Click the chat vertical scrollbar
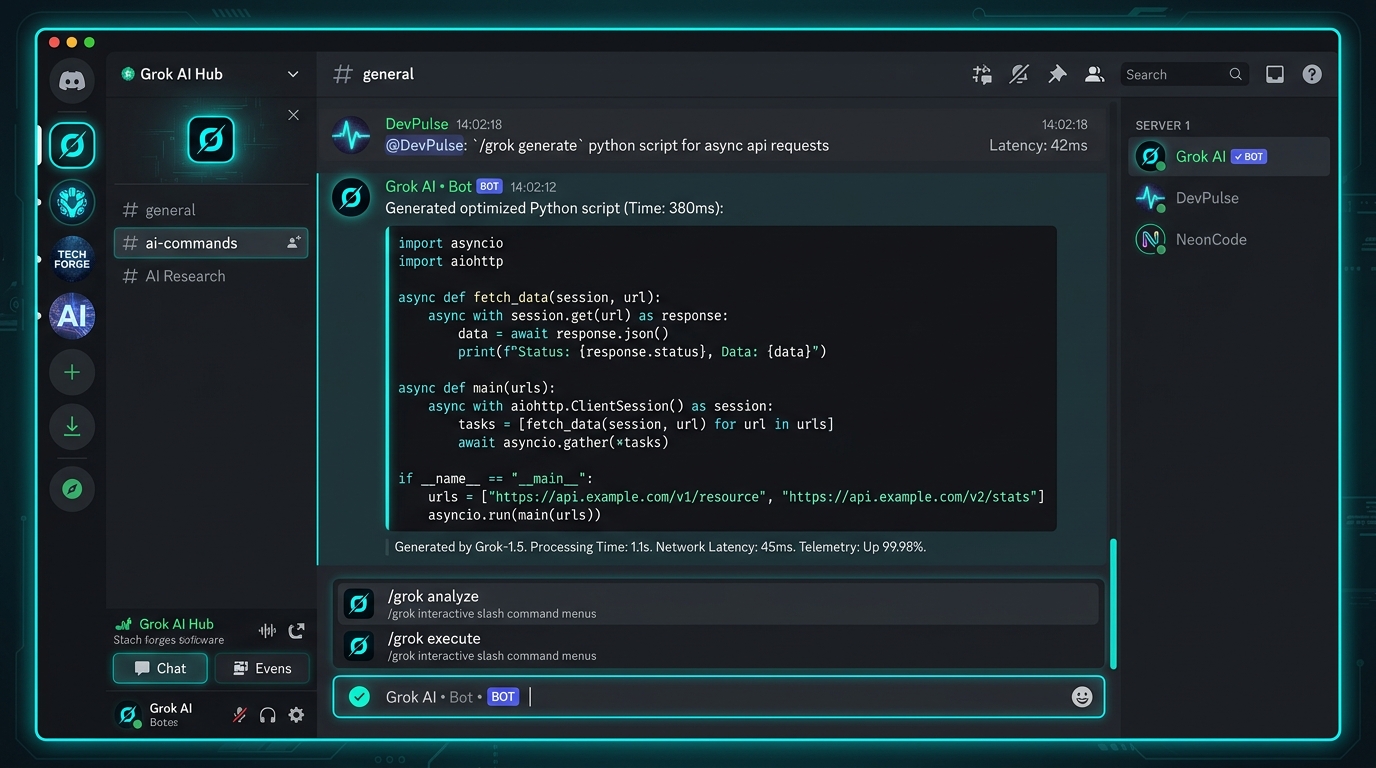This screenshot has width=1376, height=768. 1113,604
